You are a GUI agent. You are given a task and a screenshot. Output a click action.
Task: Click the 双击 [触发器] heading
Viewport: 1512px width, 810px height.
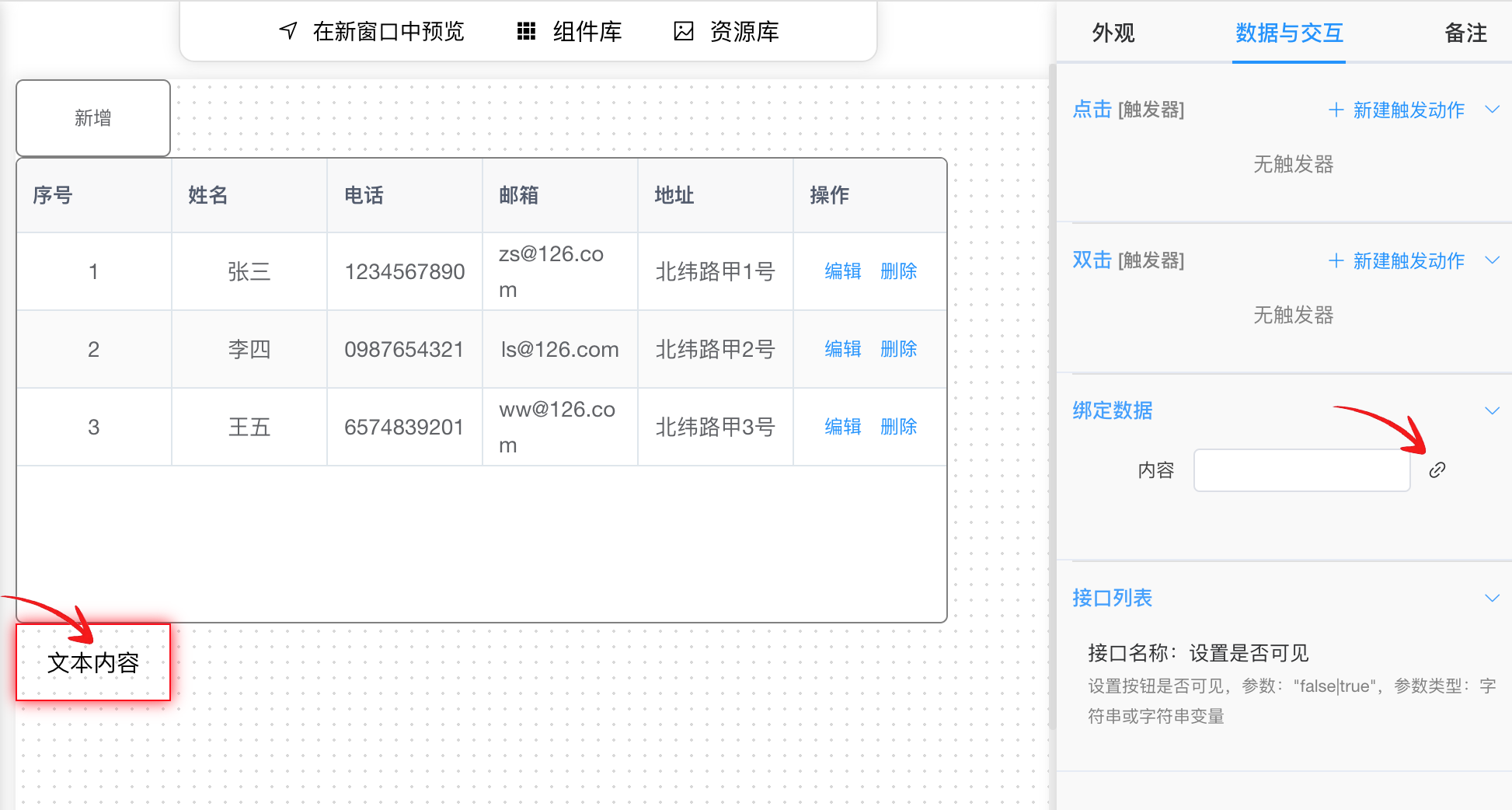1128,260
